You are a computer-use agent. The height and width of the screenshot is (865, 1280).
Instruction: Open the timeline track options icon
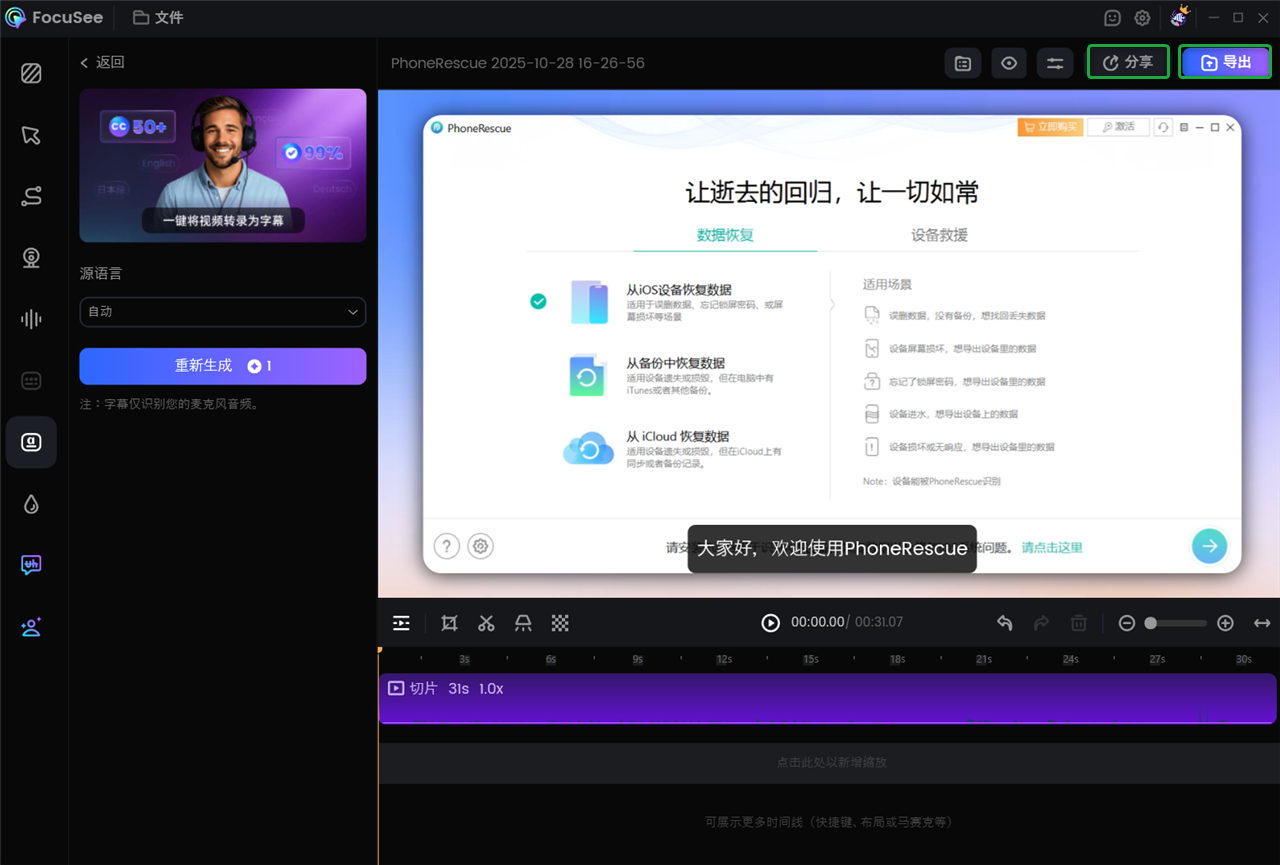tap(401, 623)
